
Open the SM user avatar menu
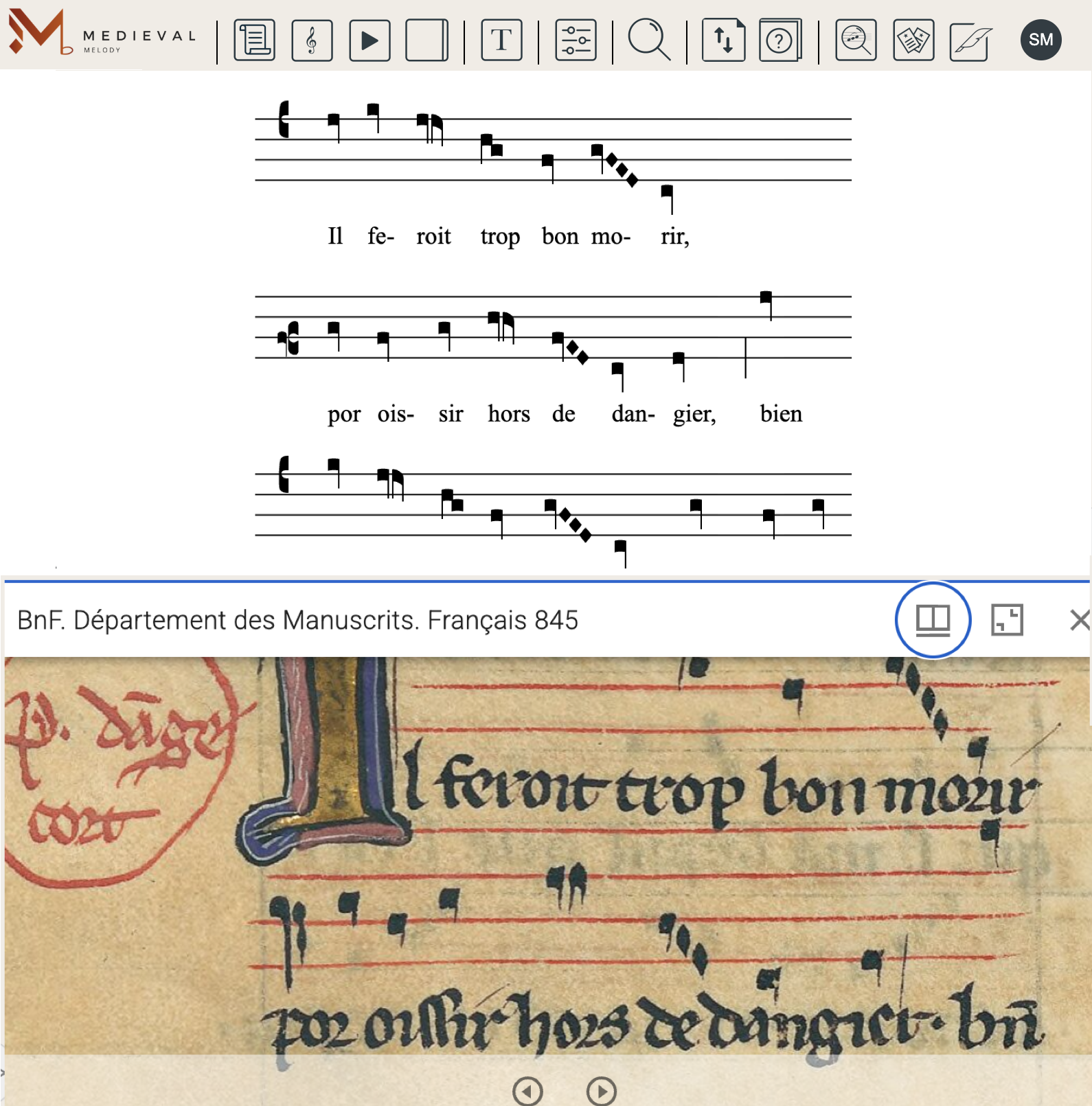point(1040,40)
